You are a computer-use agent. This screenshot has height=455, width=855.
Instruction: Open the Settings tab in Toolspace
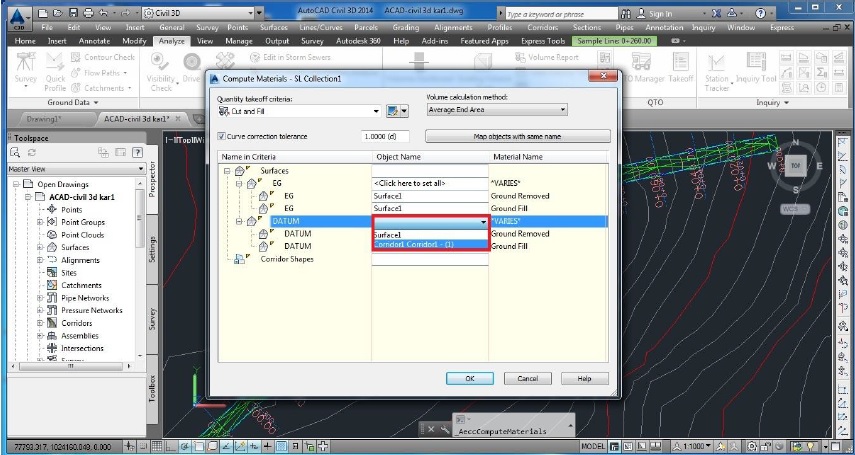[152, 249]
